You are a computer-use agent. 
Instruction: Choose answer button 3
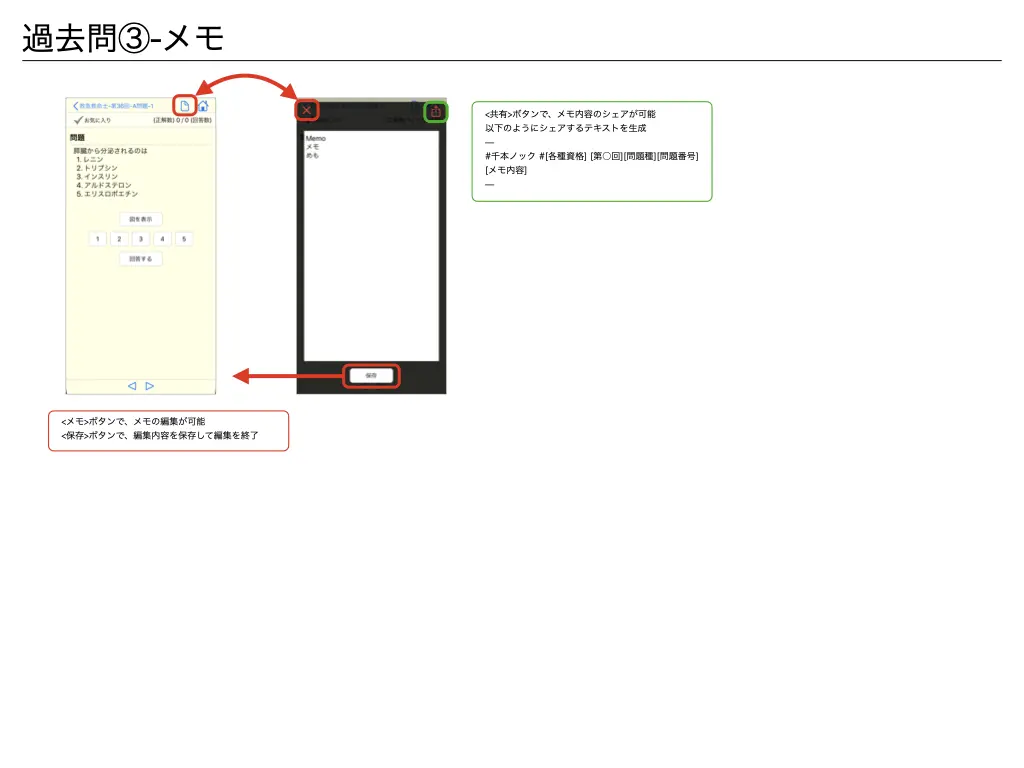point(140,239)
